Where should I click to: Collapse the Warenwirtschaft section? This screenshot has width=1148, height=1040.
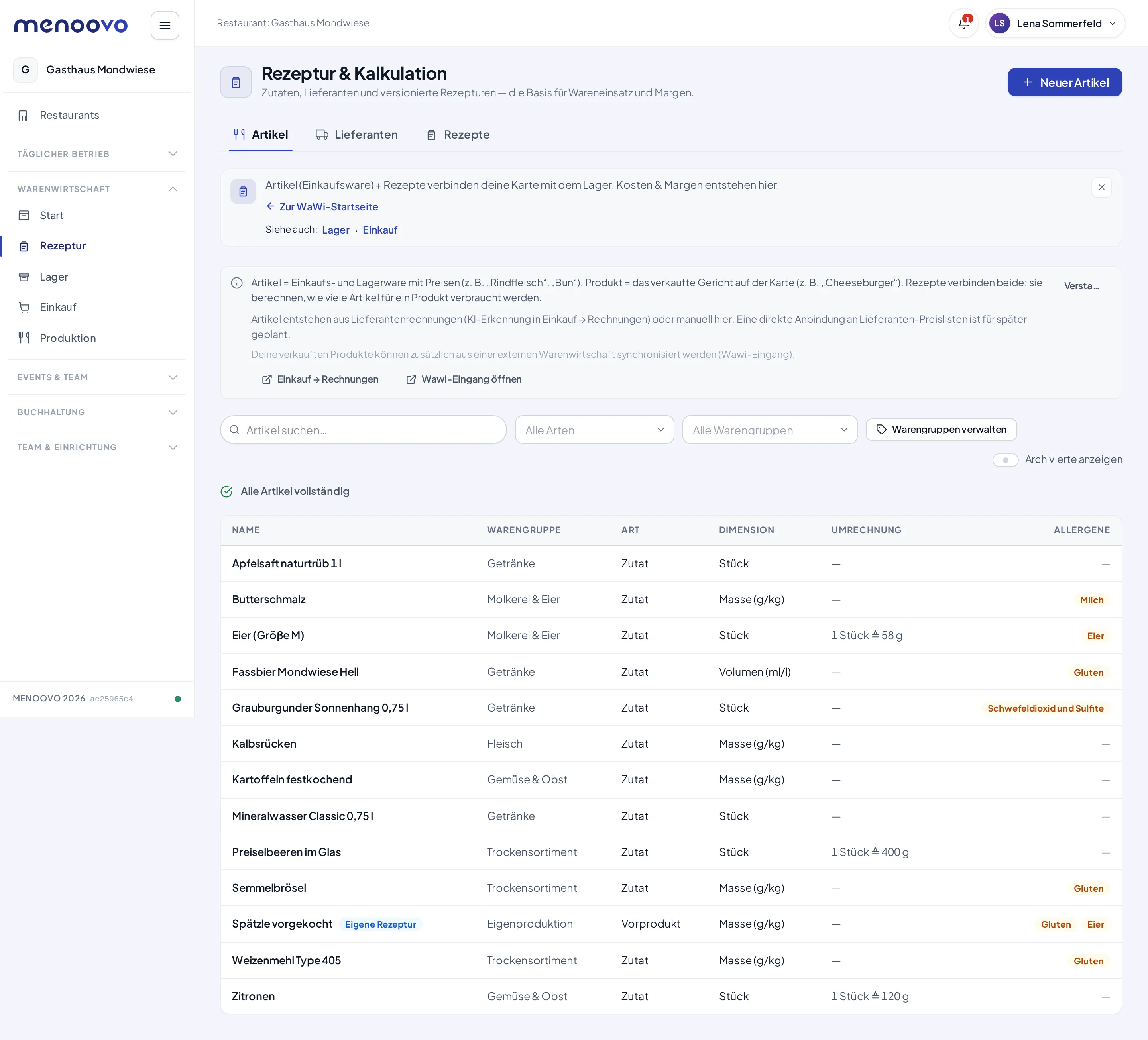pyautogui.click(x=97, y=189)
